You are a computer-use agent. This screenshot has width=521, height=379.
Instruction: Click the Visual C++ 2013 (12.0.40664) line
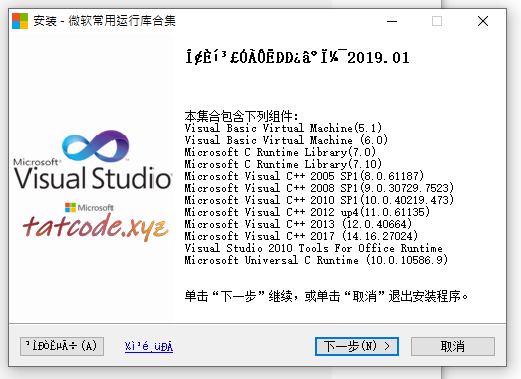(x=298, y=224)
